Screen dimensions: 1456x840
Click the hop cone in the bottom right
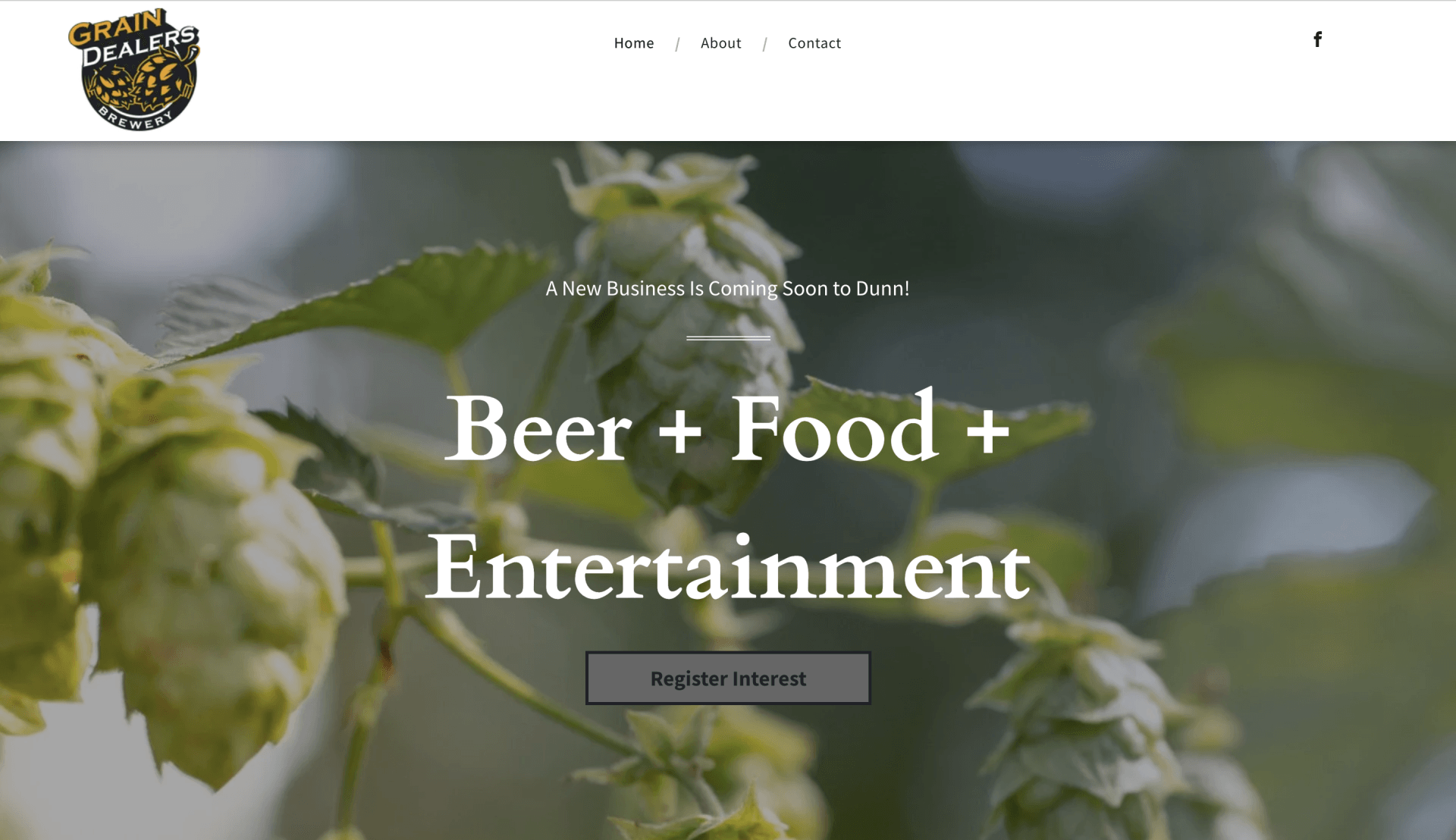[1100, 728]
